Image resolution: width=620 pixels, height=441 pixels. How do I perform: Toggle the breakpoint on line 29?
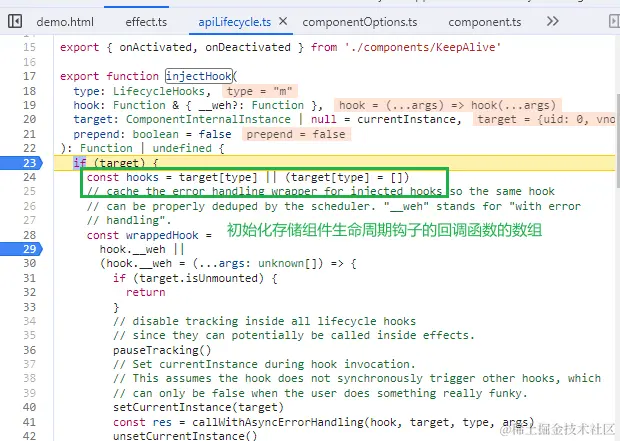click(x=21, y=249)
